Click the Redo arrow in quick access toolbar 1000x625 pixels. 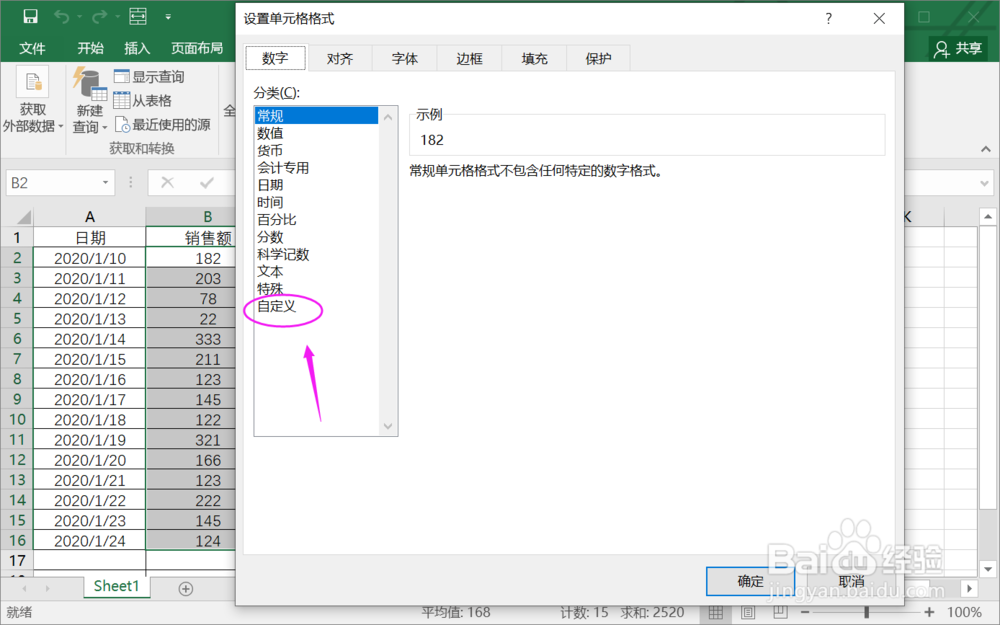pyautogui.click(x=99, y=17)
